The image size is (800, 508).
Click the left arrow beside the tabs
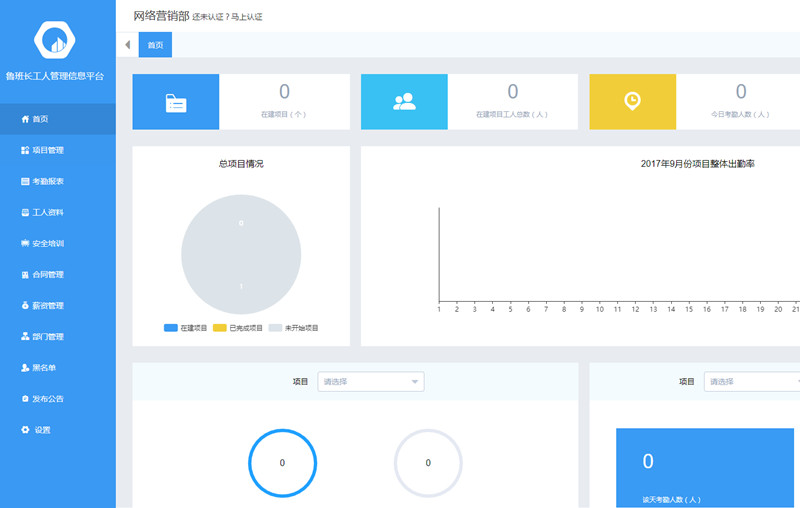127,45
